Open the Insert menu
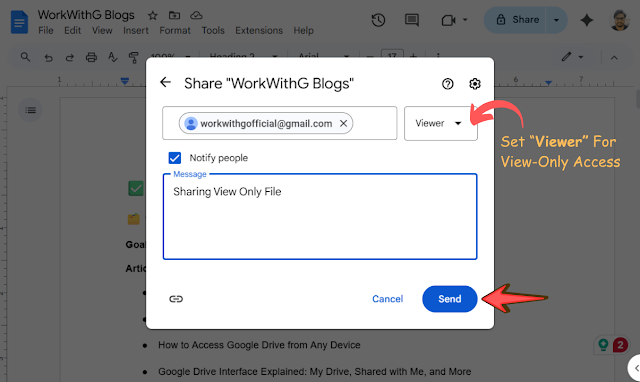This screenshot has height=382, width=640. click(136, 31)
